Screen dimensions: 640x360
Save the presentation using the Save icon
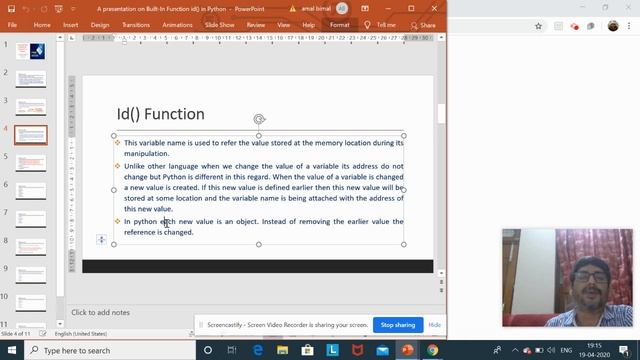tap(11, 9)
